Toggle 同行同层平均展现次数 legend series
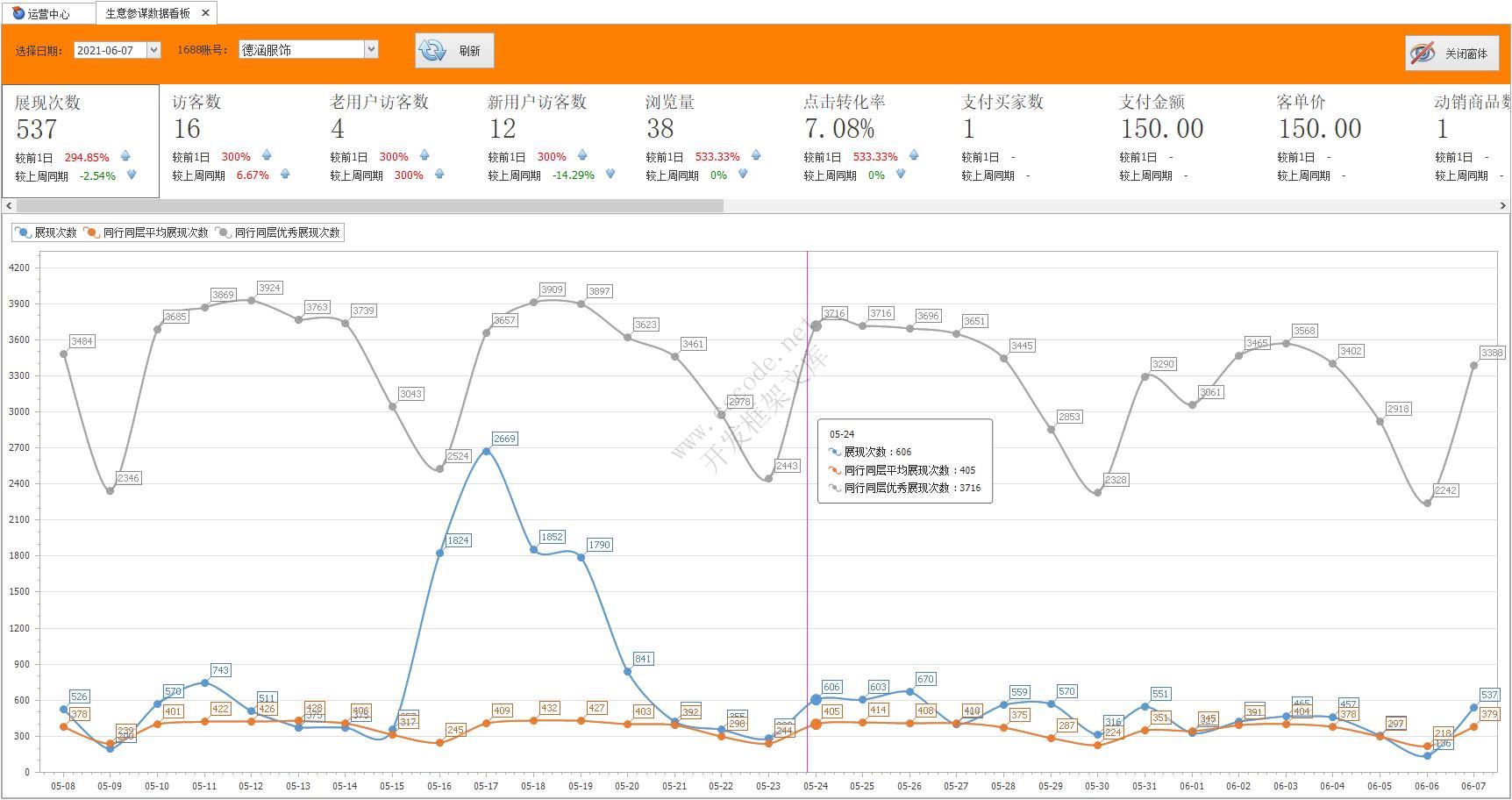Screen dimensions: 1512x800 pos(146,233)
